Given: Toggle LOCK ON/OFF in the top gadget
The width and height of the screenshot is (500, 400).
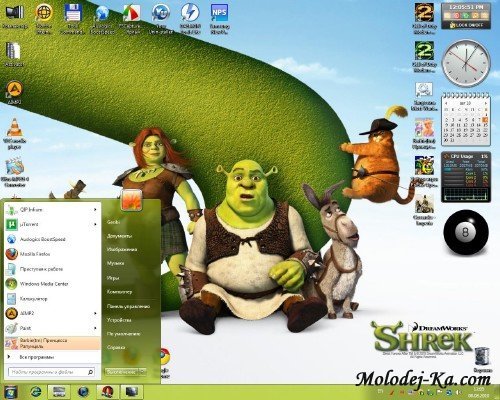Looking at the screenshot, I should [x=466, y=25].
